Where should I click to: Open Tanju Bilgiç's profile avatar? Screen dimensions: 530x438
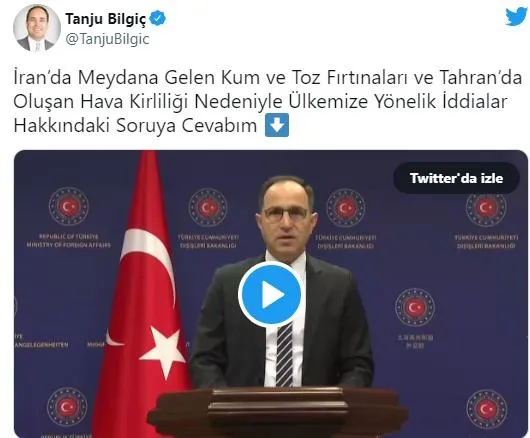(37, 28)
